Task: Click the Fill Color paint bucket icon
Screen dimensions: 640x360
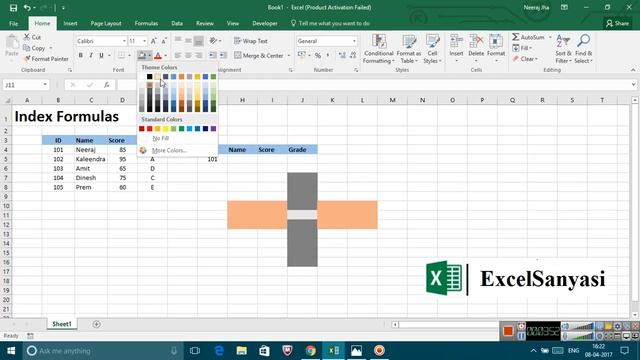Action: click(x=142, y=56)
